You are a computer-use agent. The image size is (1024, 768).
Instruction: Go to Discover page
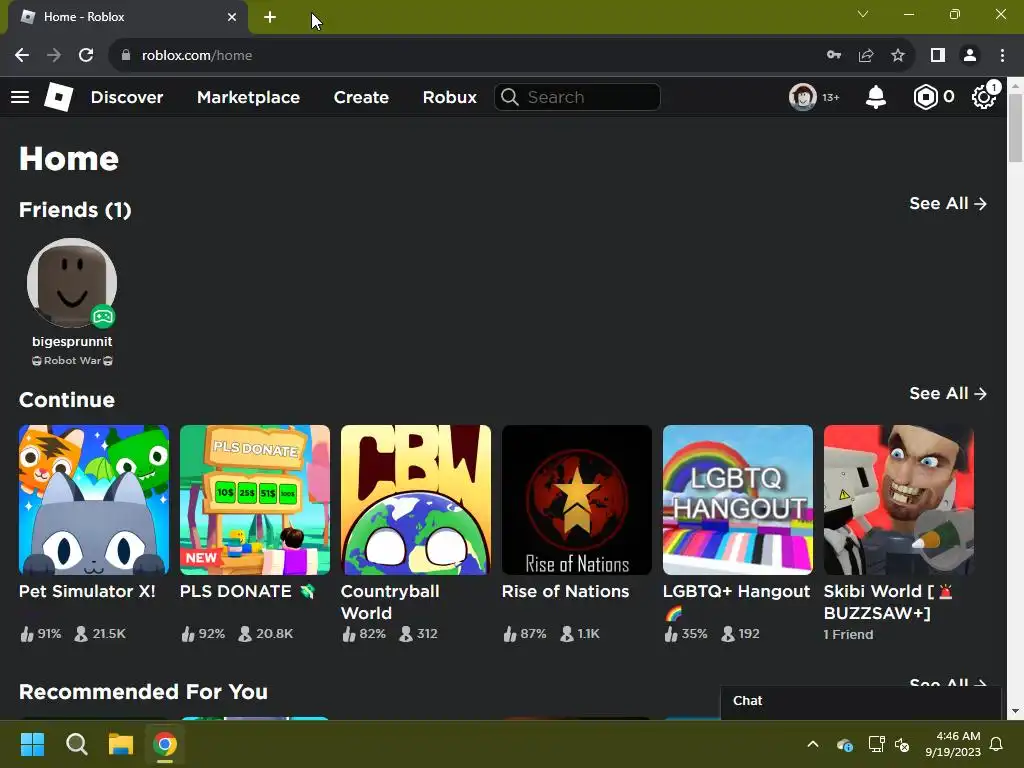pyautogui.click(x=127, y=97)
